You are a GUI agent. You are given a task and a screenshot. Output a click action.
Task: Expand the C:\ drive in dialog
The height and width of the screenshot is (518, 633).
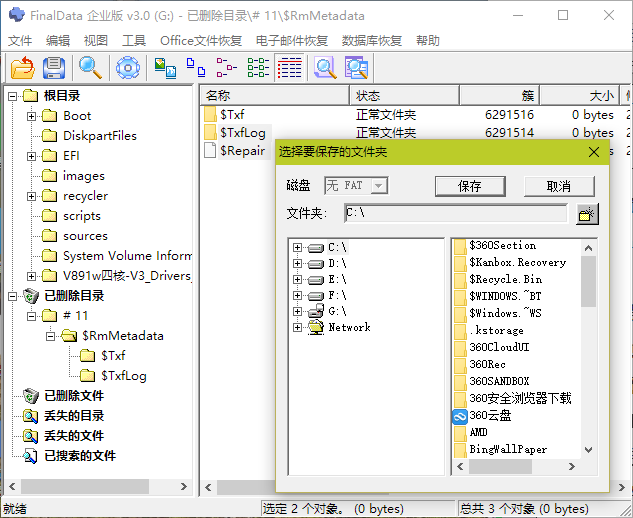298,247
